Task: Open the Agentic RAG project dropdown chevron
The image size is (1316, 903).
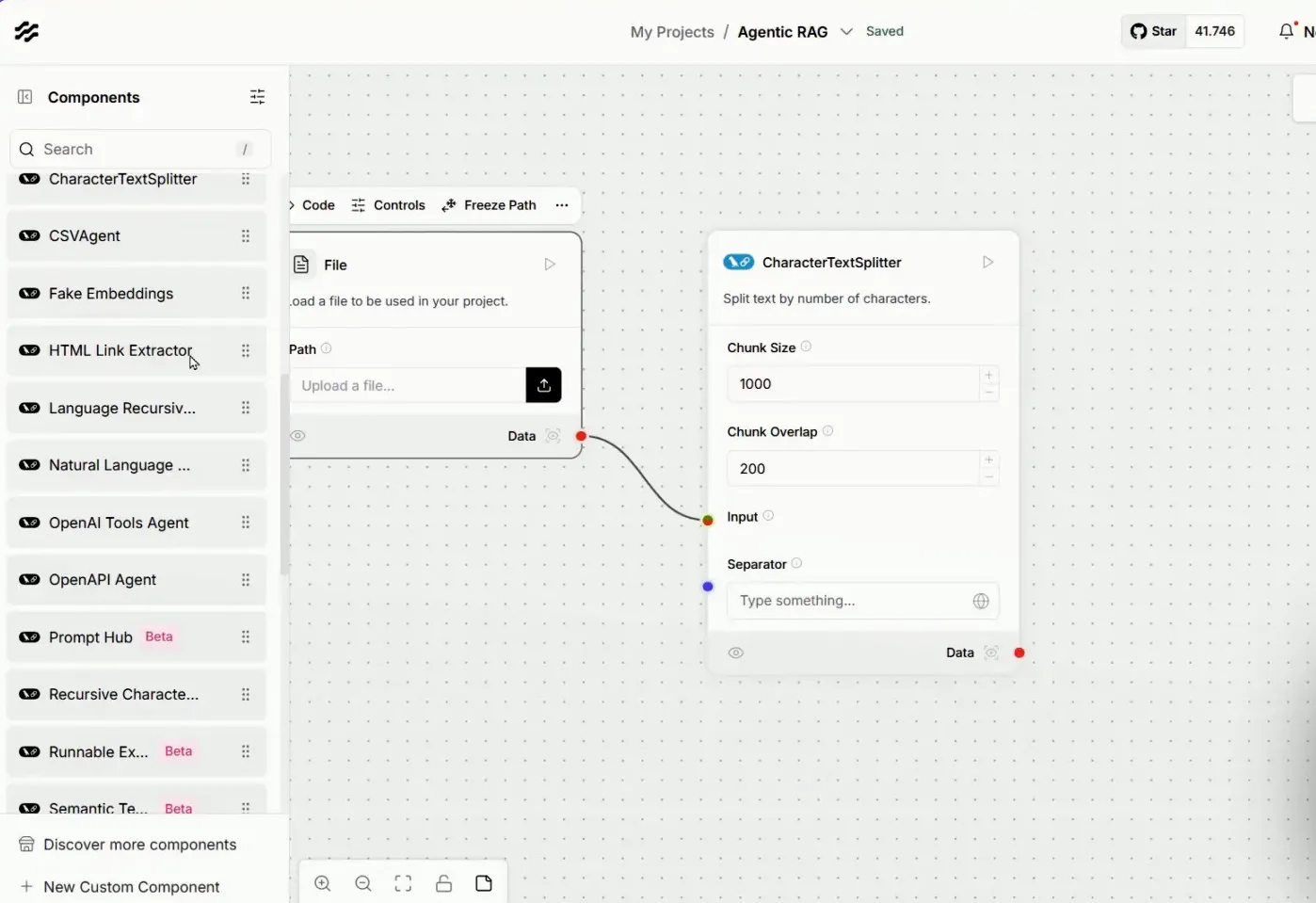Action: pyautogui.click(x=846, y=31)
